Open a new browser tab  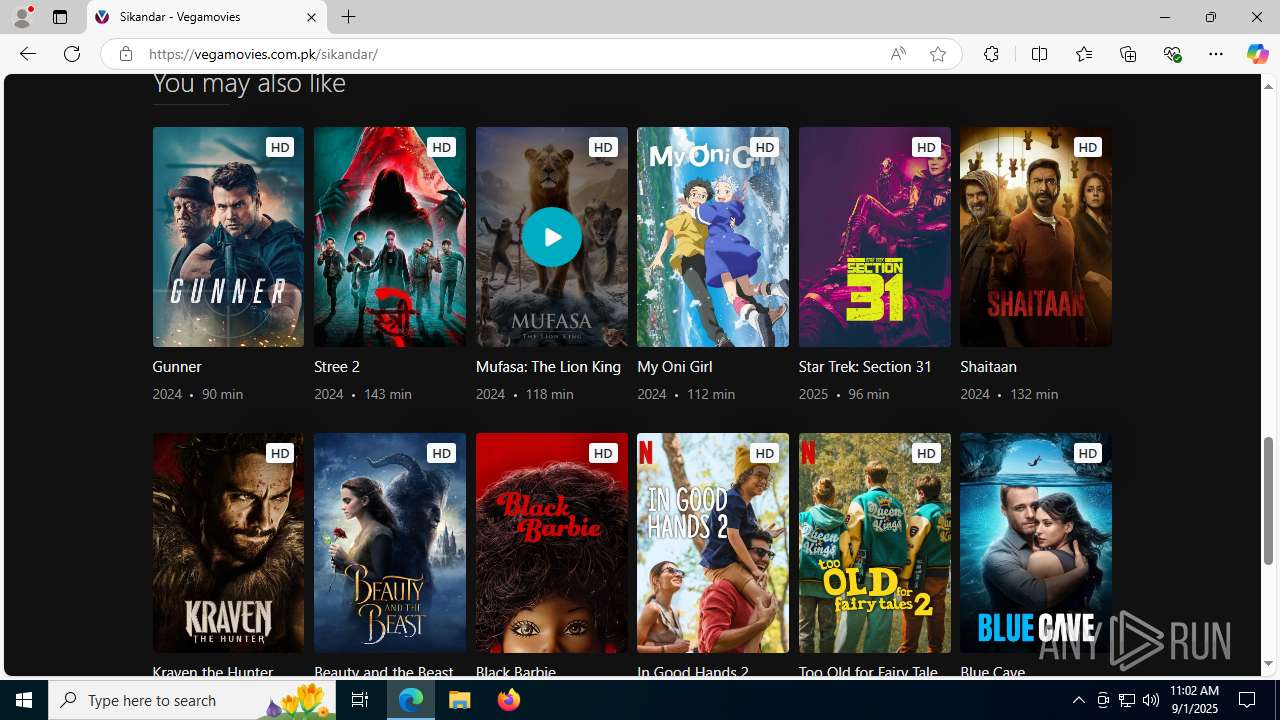coord(348,17)
